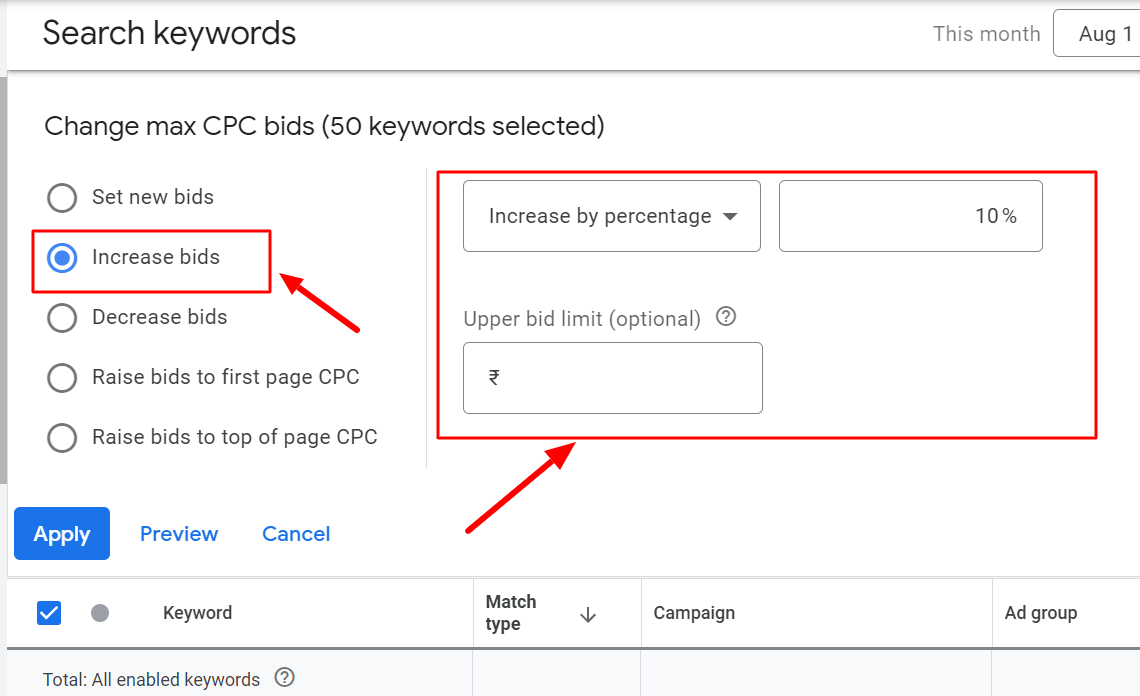
Task: Click the Upper bid limit rupee field
Action: point(613,378)
